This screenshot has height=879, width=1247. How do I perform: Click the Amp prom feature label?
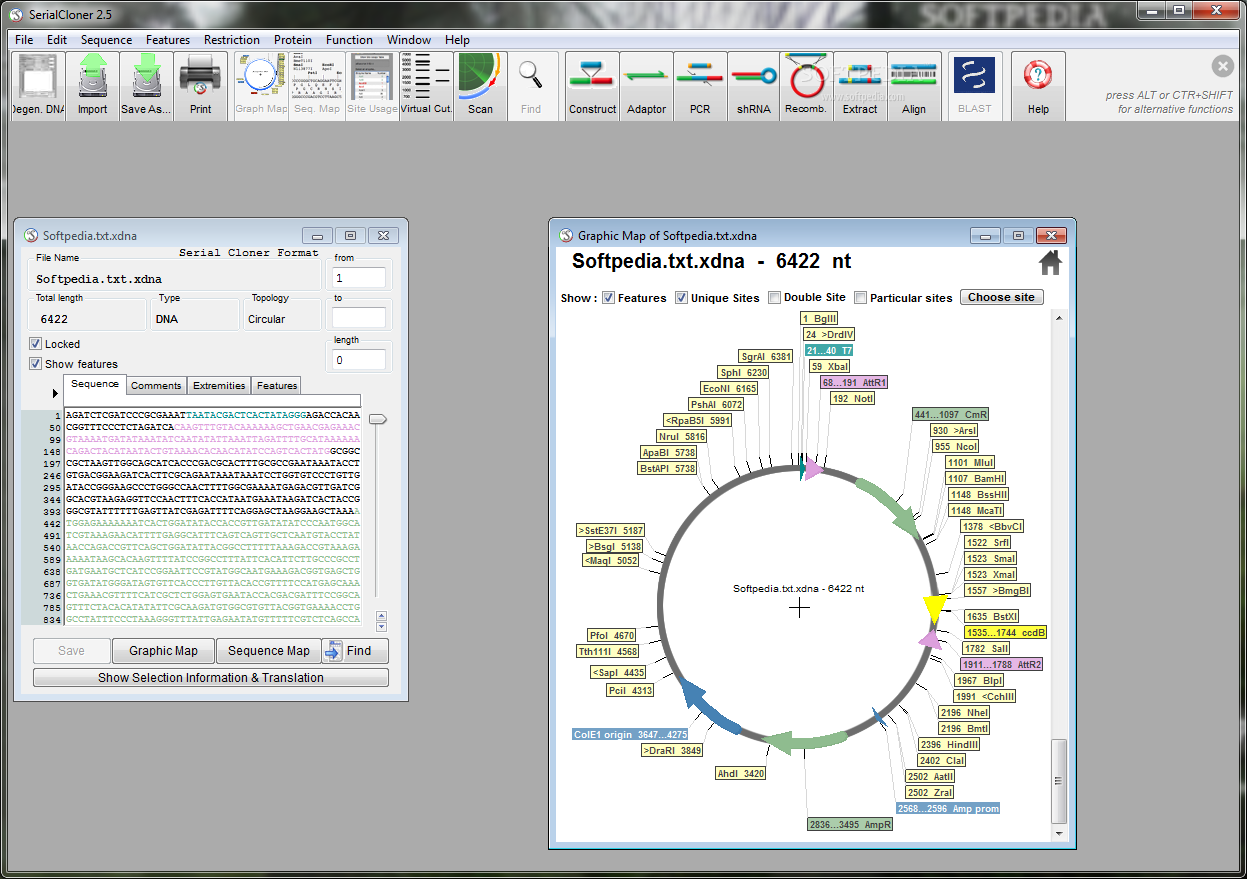click(x=949, y=808)
